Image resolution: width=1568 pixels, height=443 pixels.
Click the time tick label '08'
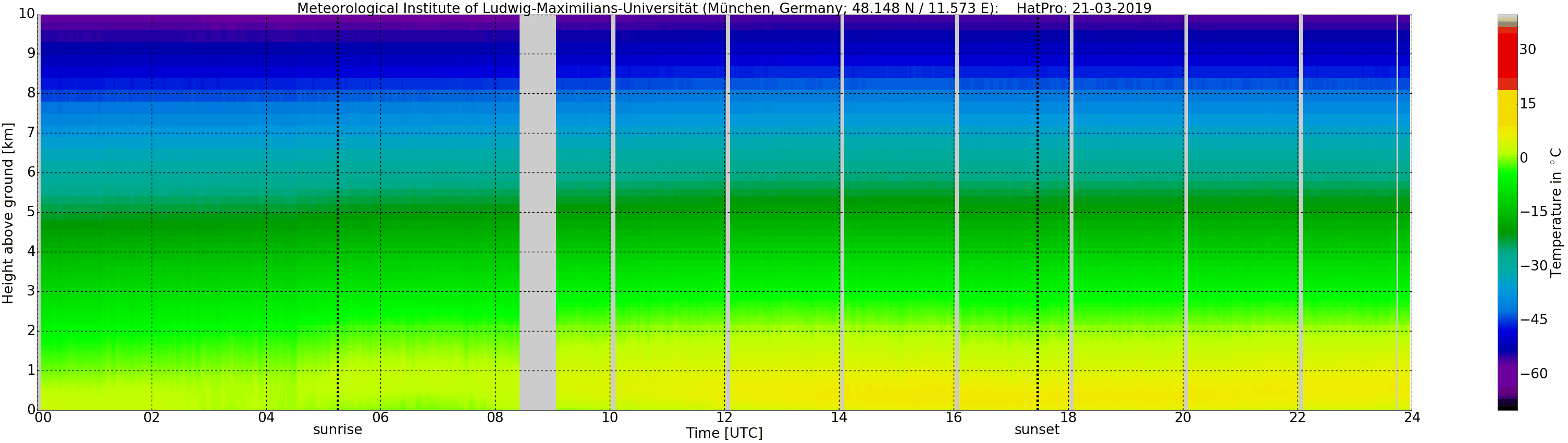(495, 417)
